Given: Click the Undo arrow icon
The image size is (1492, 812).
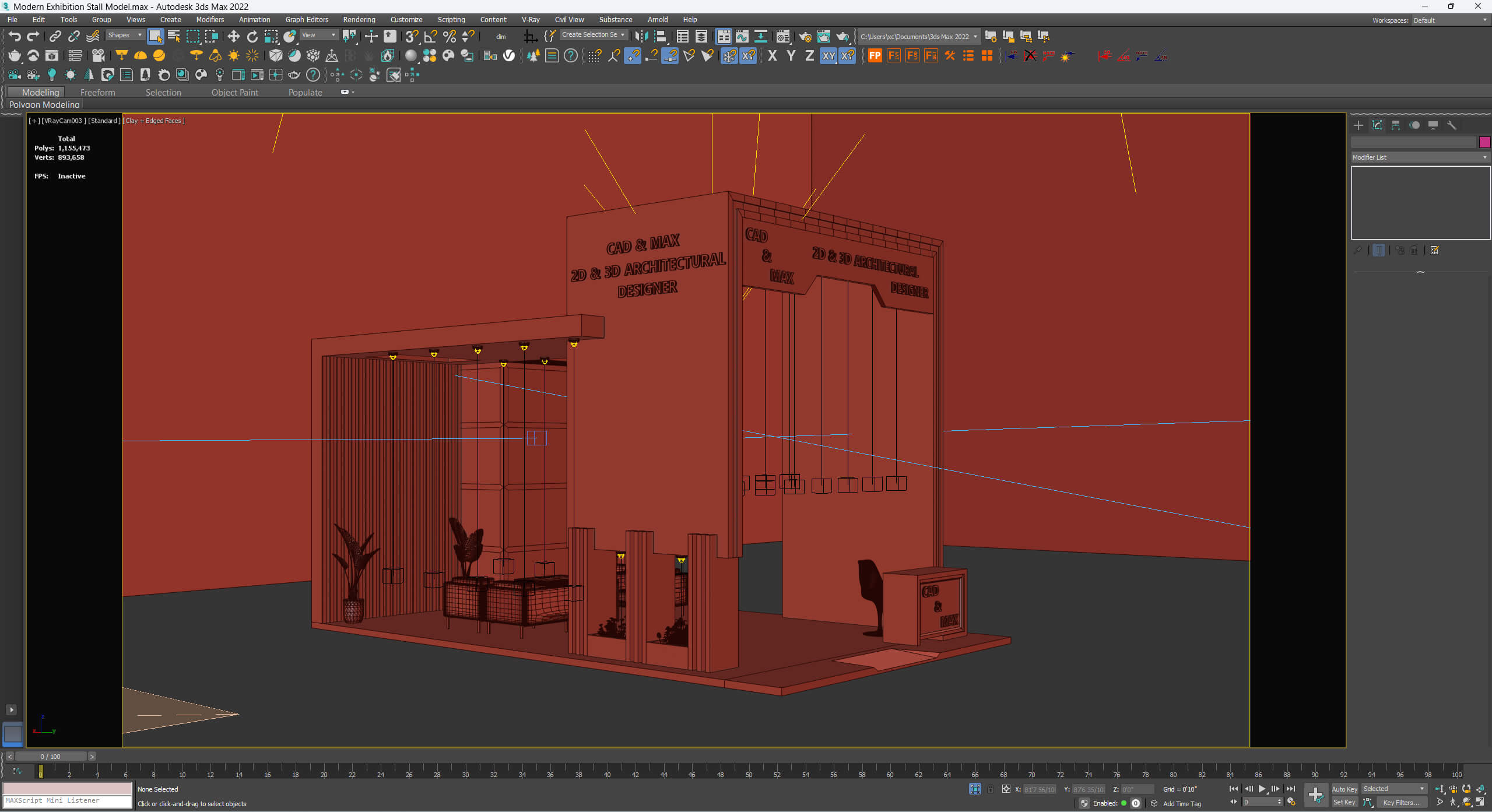Looking at the screenshot, I should pos(15,36).
